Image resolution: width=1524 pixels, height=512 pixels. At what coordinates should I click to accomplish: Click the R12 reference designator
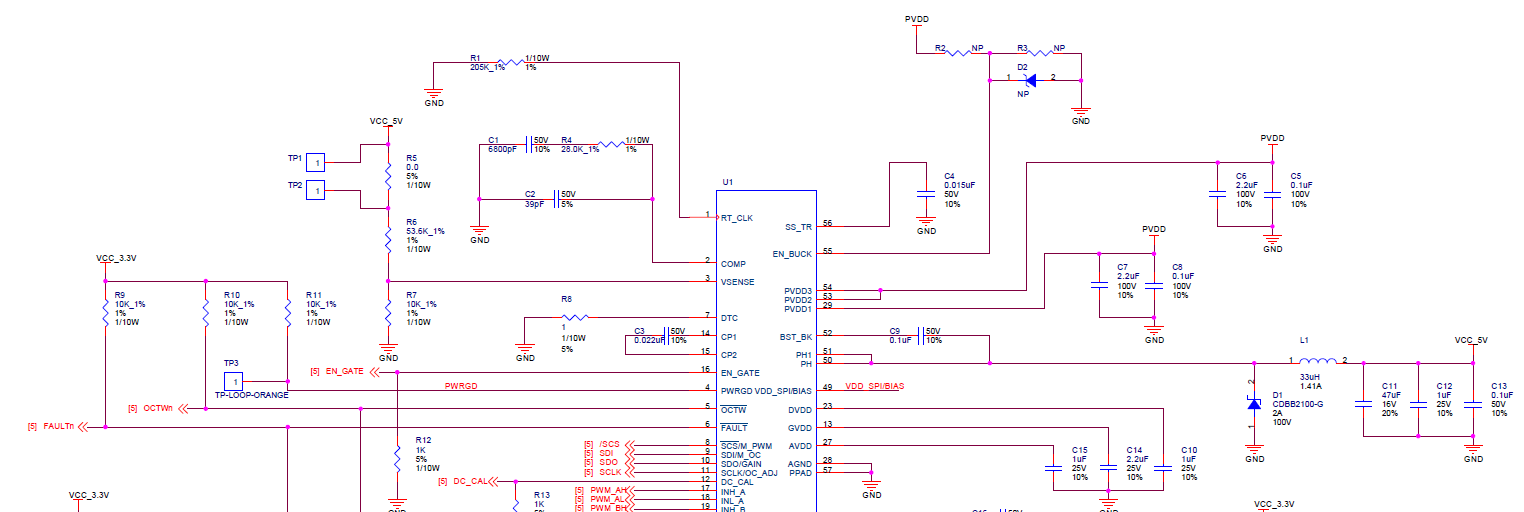click(x=423, y=440)
